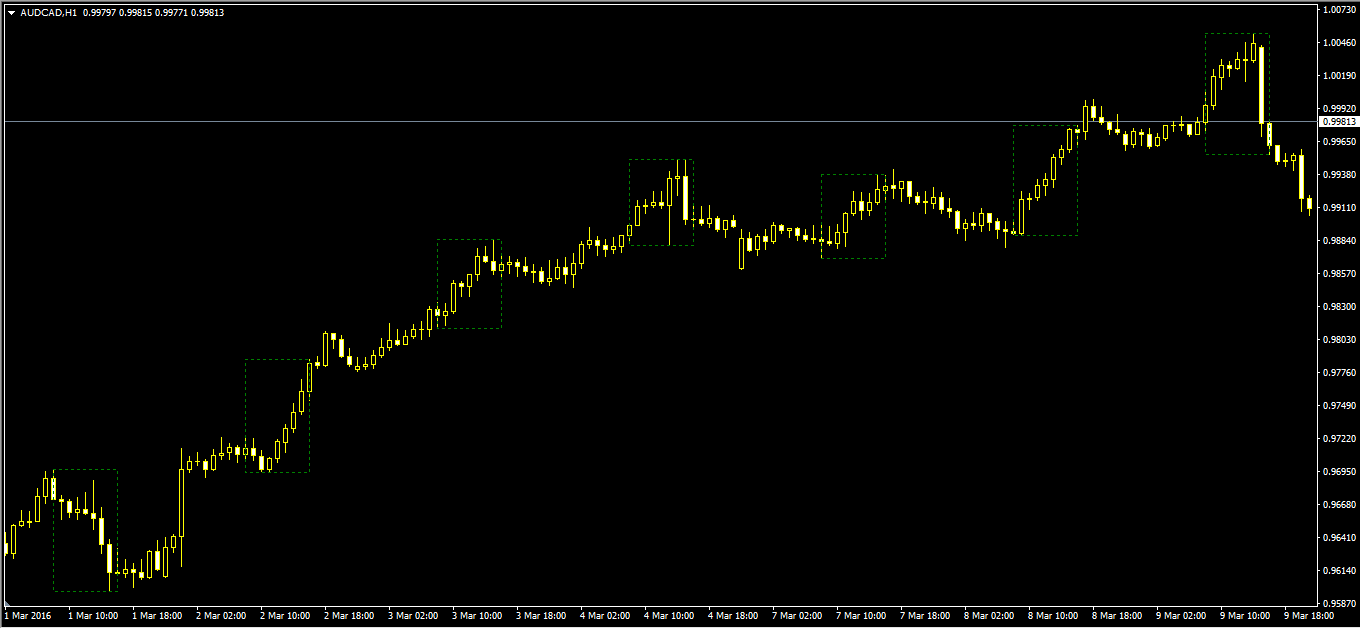The height and width of the screenshot is (628, 1360).
Task: Click the dashed session box above 4 Mar 10:00
Action: click(661, 202)
